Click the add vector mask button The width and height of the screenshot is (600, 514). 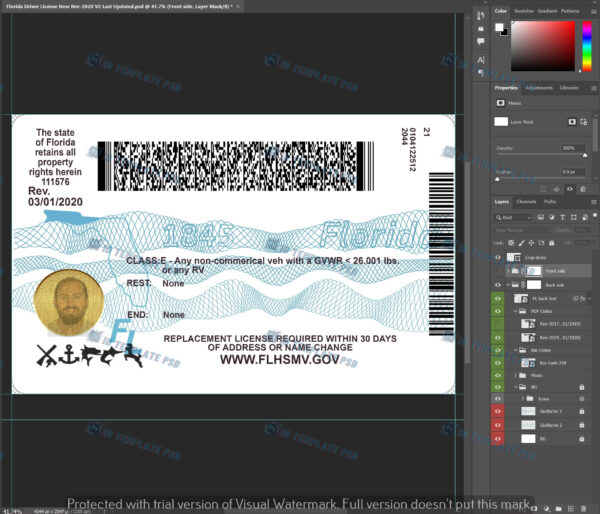[x=583, y=122]
